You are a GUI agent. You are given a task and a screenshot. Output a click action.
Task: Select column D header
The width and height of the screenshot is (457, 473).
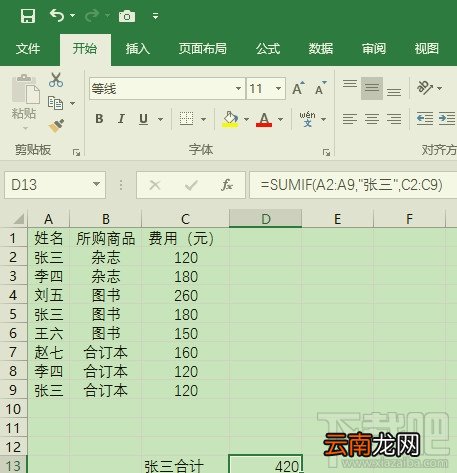click(265, 219)
